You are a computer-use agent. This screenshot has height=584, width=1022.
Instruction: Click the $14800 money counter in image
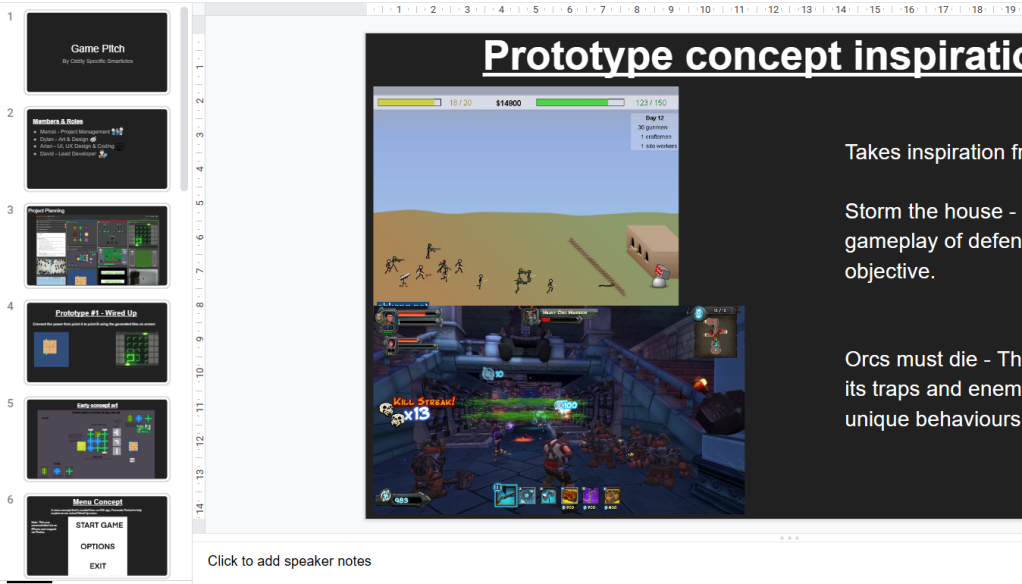click(508, 103)
